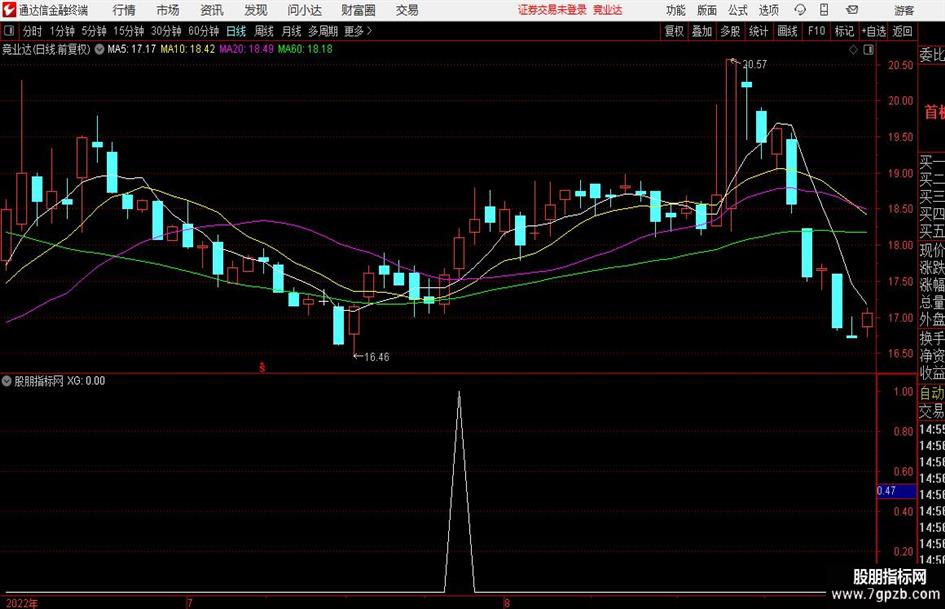Open the 交易 menu
The height and width of the screenshot is (609, 945).
[x=407, y=10]
